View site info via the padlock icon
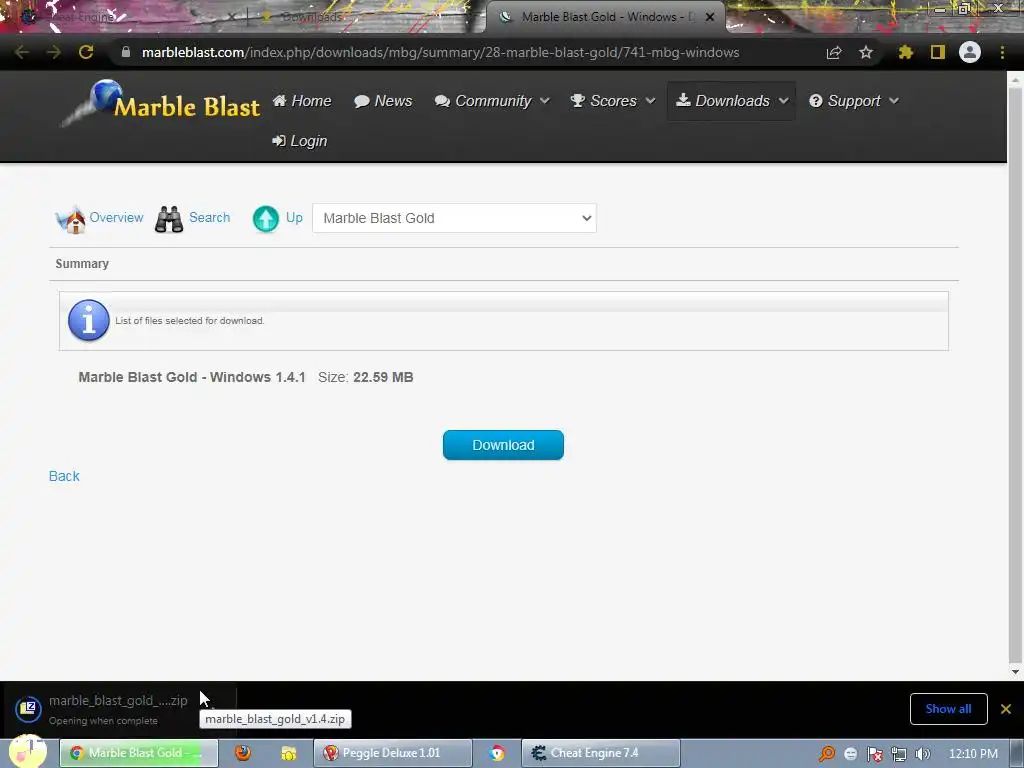The image size is (1024, 768). 126,52
